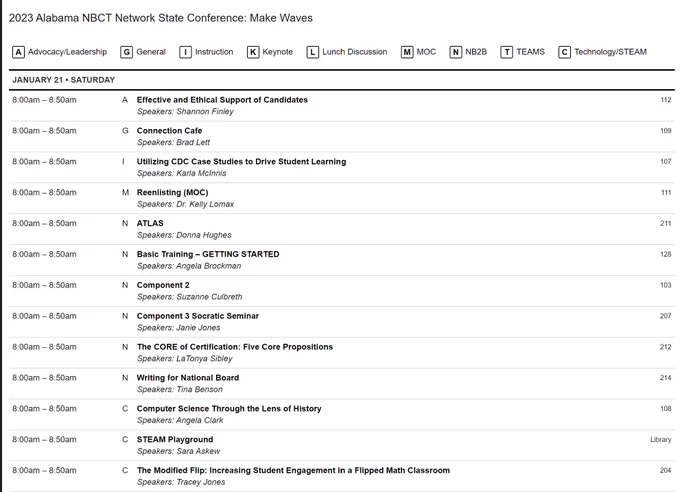Image resolution: width=680 pixels, height=492 pixels.
Task: Filter by Keynote label
Action: (278, 52)
